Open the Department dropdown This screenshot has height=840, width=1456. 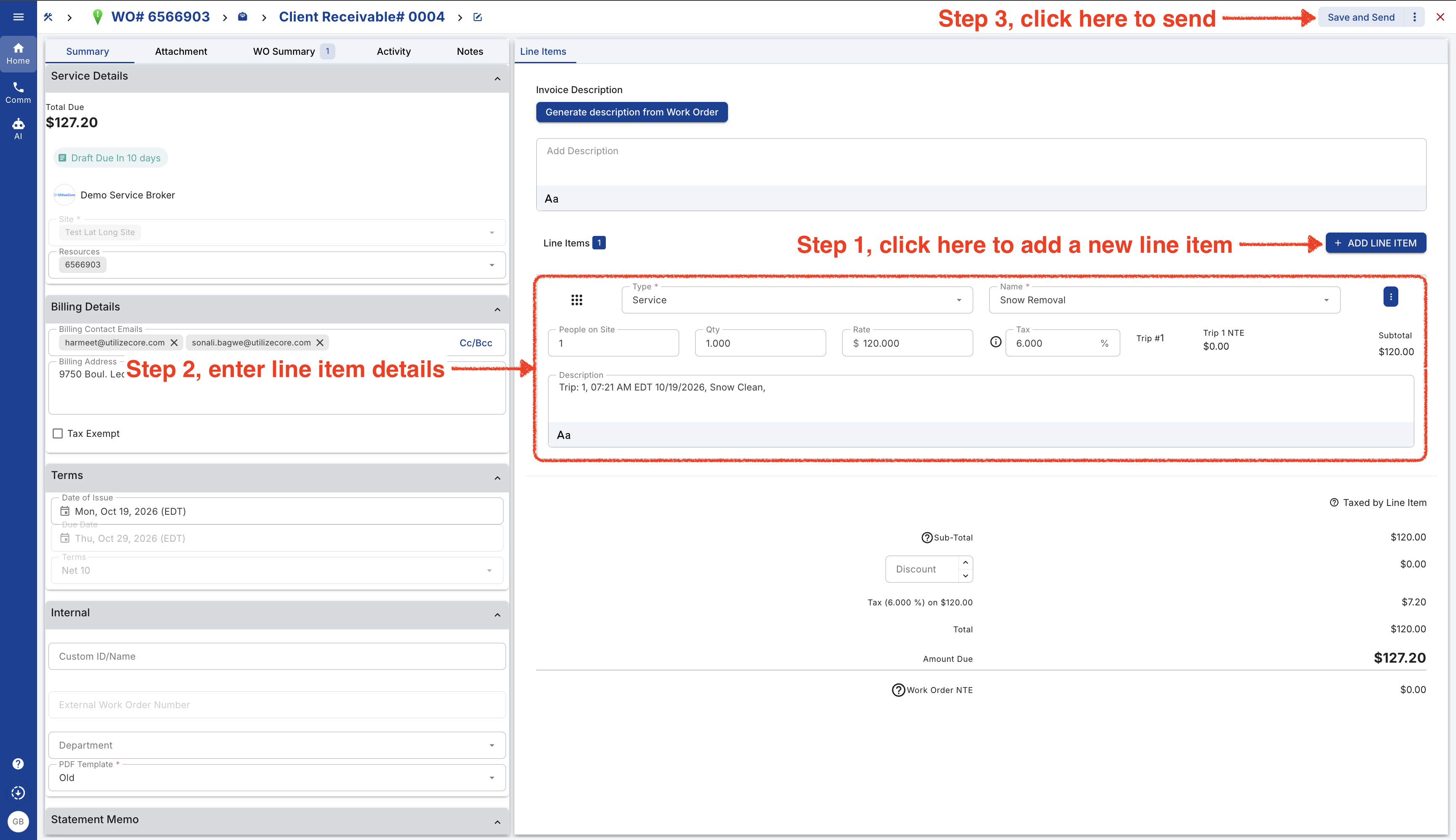point(277,745)
